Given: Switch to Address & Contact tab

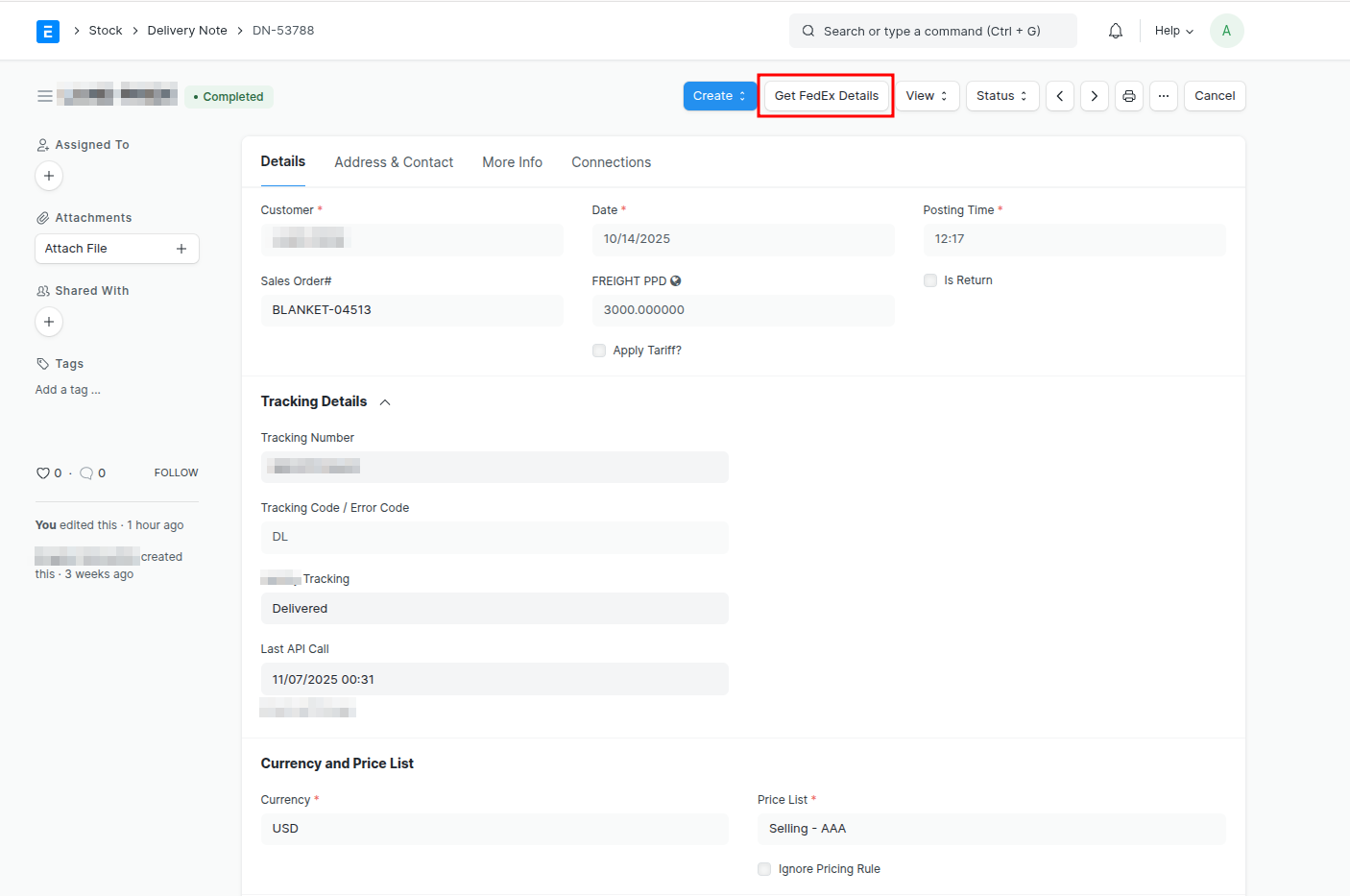Looking at the screenshot, I should point(394,162).
